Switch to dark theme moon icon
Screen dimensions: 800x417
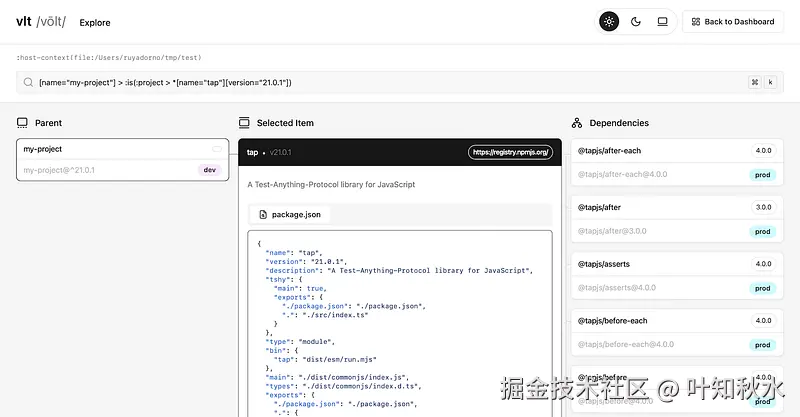(636, 21)
